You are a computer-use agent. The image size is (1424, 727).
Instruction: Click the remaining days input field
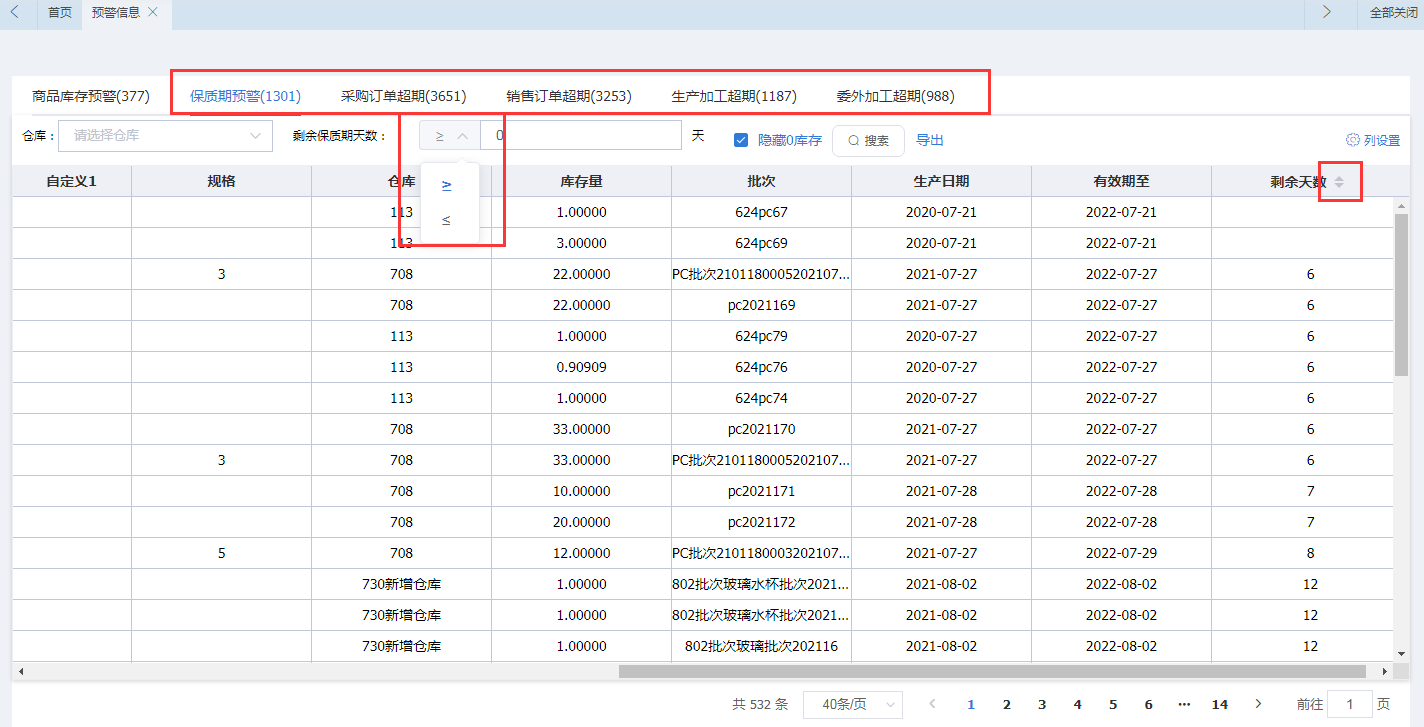(581, 136)
